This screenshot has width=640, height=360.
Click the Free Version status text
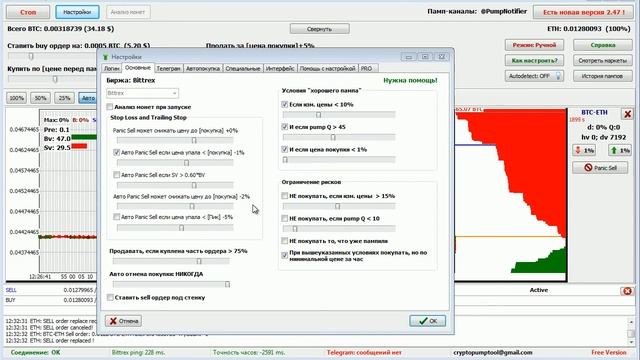tap(609, 352)
